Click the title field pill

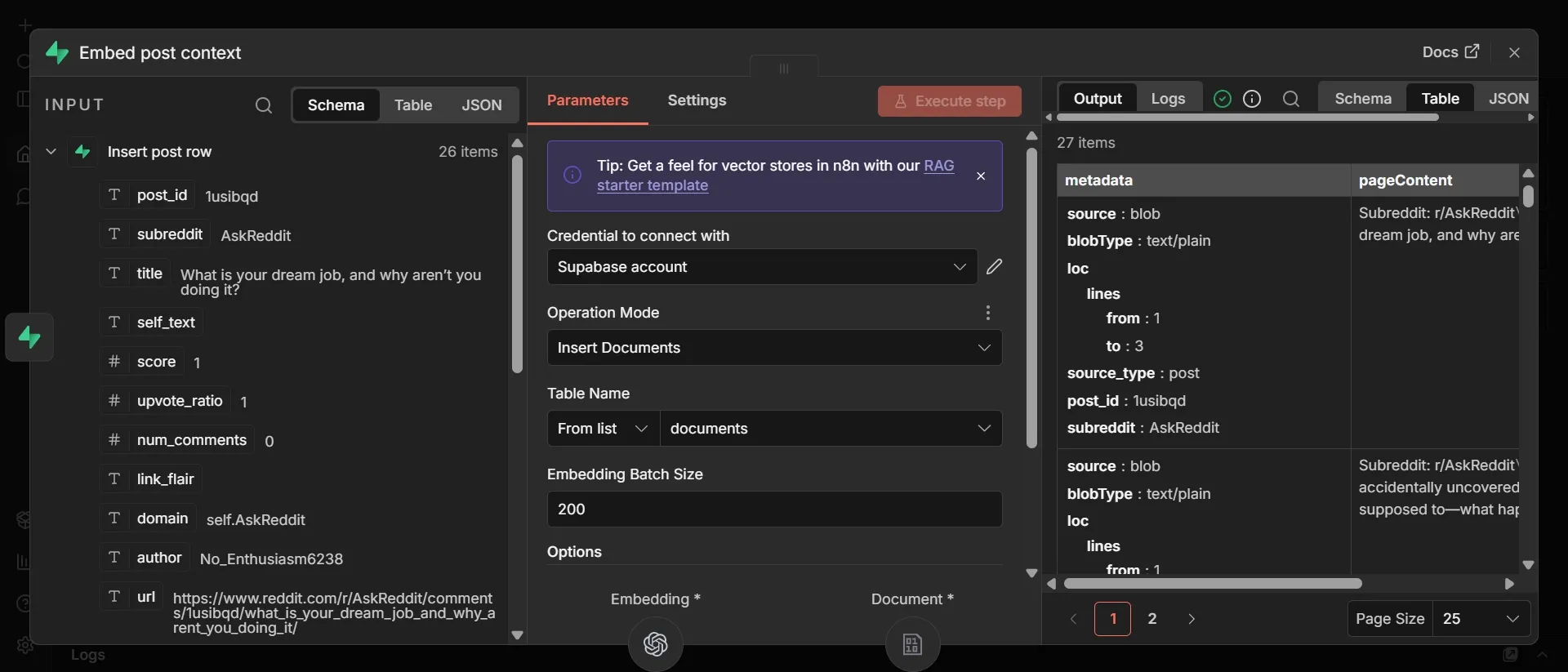pos(136,274)
